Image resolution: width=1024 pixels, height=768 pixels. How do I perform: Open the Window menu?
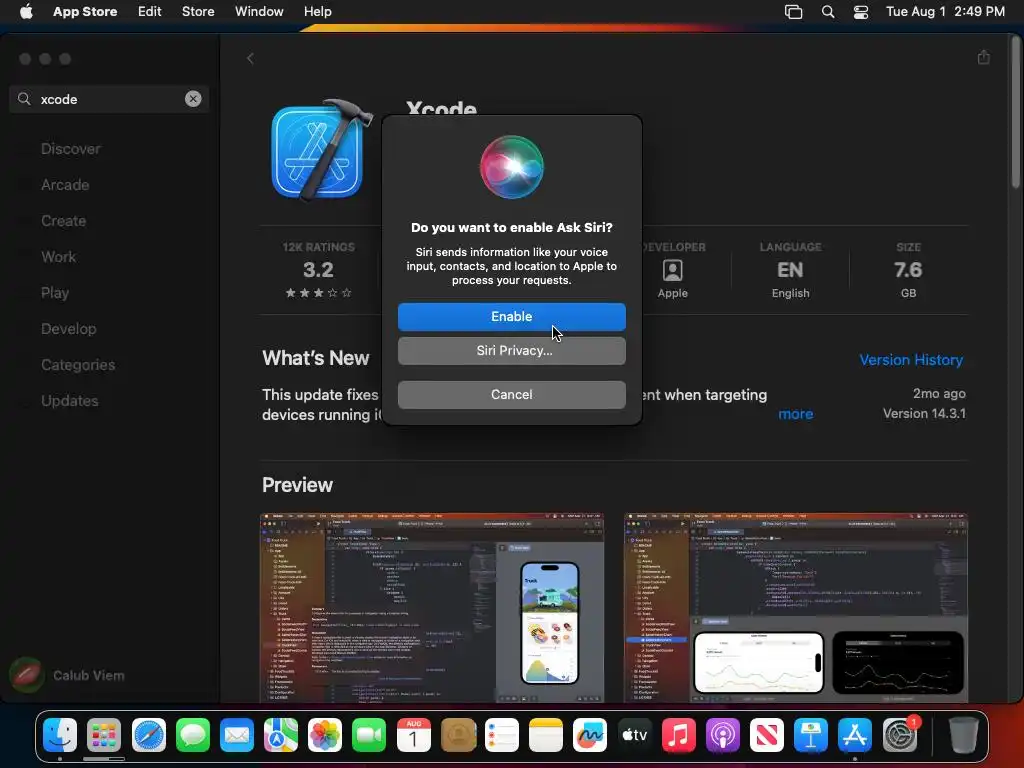click(x=259, y=12)
